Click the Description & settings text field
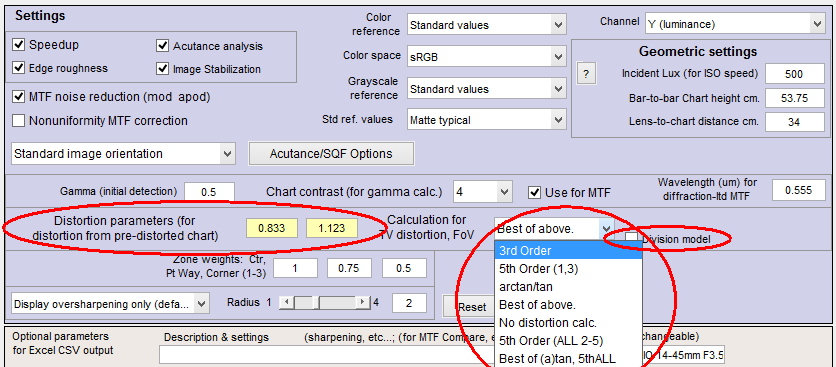 (326, 355)
